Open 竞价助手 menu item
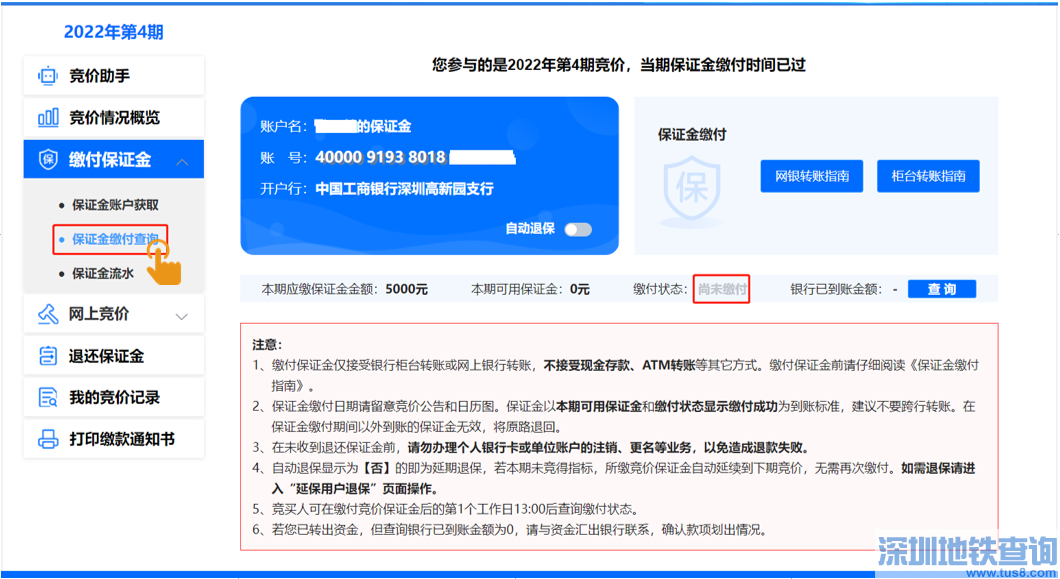This screenshot has width=1060, height=579. (114, 76)
